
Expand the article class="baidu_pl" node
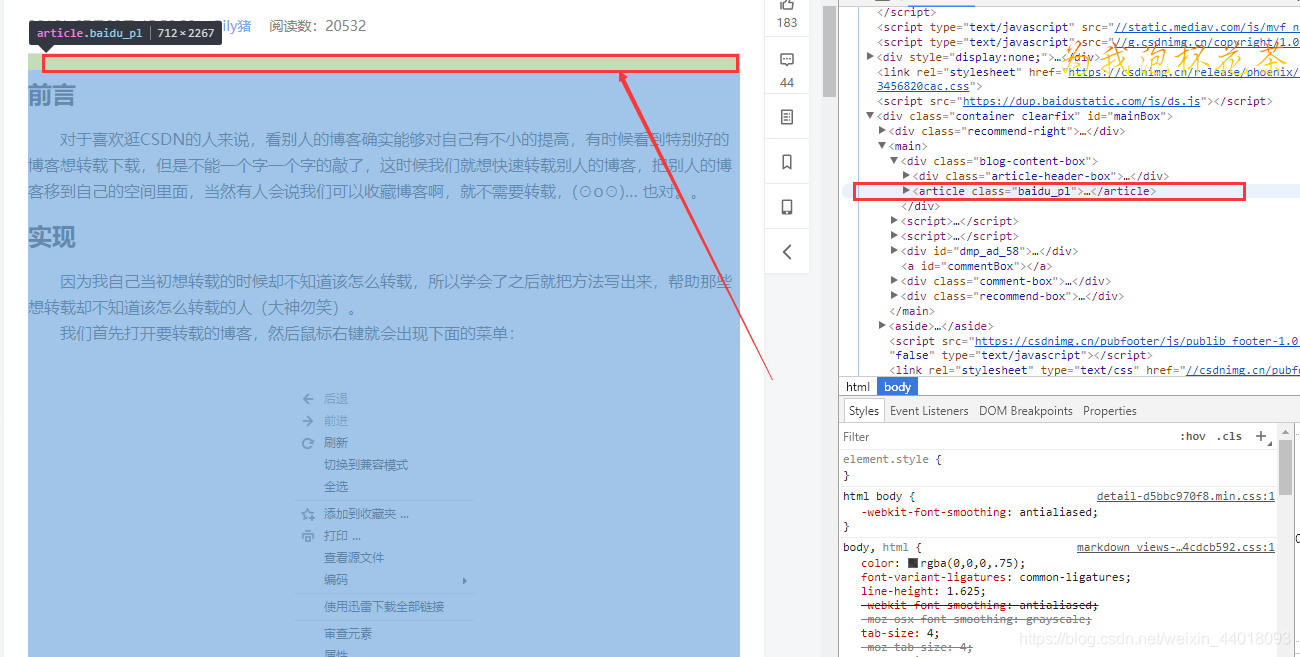906,191
